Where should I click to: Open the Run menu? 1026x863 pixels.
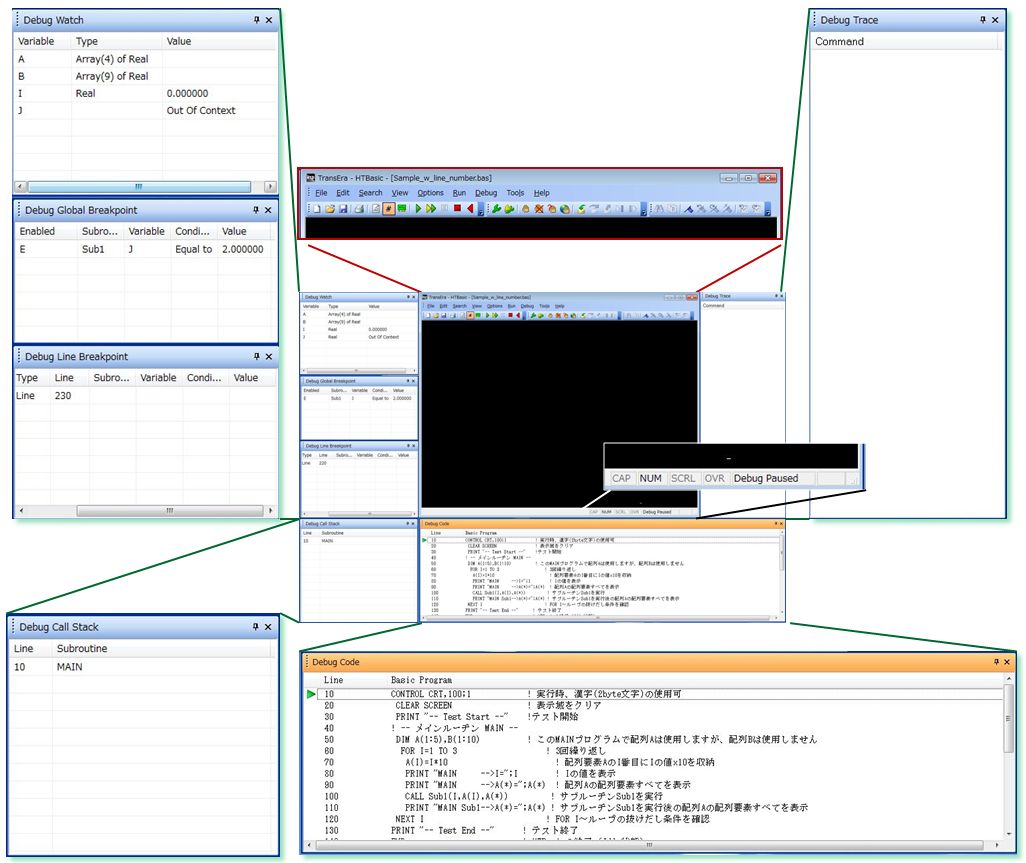click(459, 193)
